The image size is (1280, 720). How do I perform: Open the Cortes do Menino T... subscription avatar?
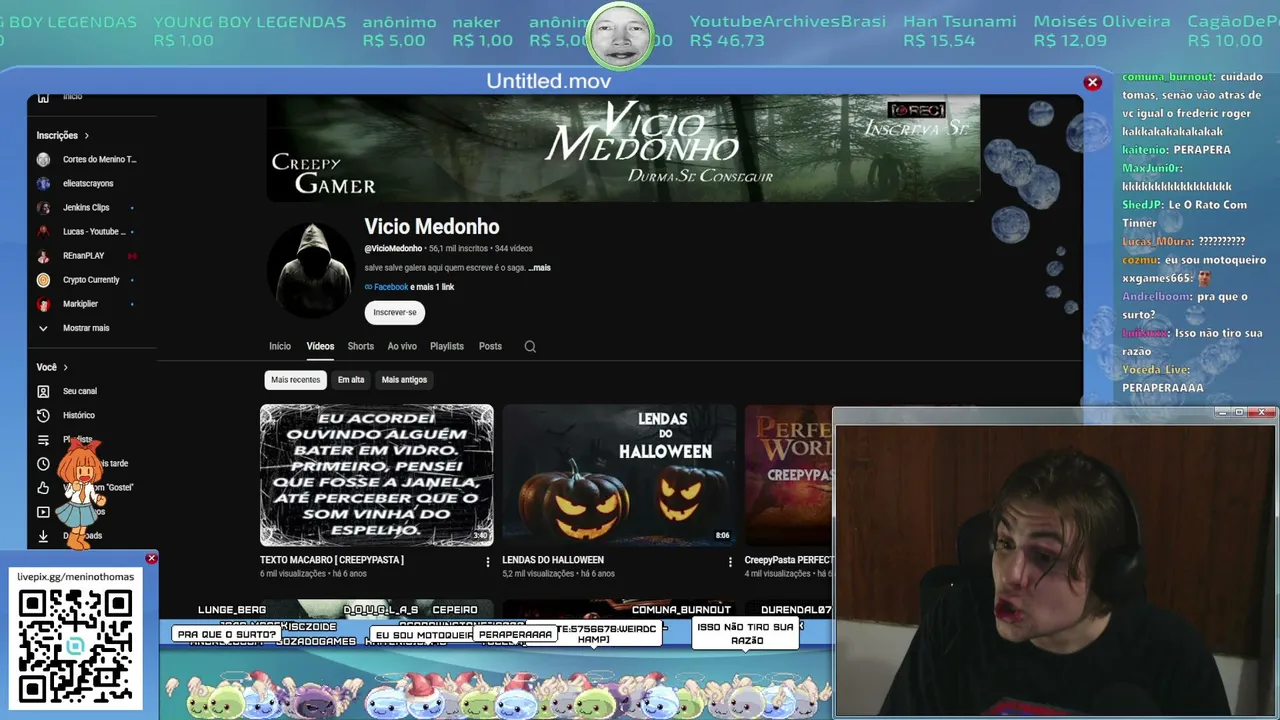[x=43, y=160]
